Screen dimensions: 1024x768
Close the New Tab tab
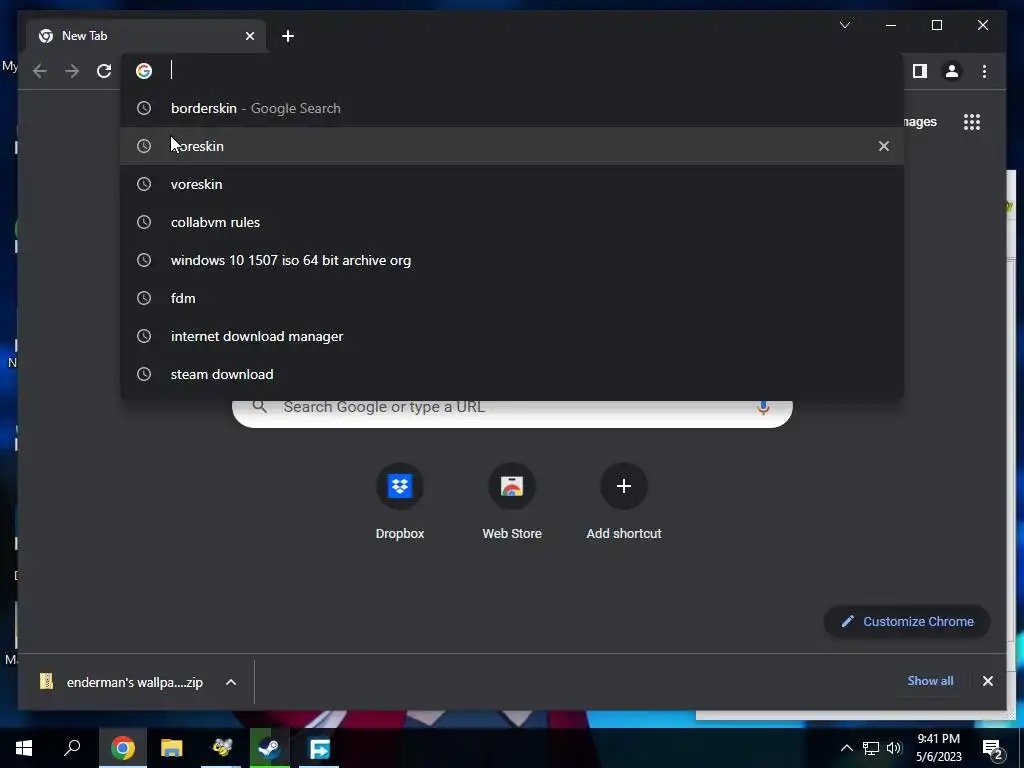coord(249,36)
